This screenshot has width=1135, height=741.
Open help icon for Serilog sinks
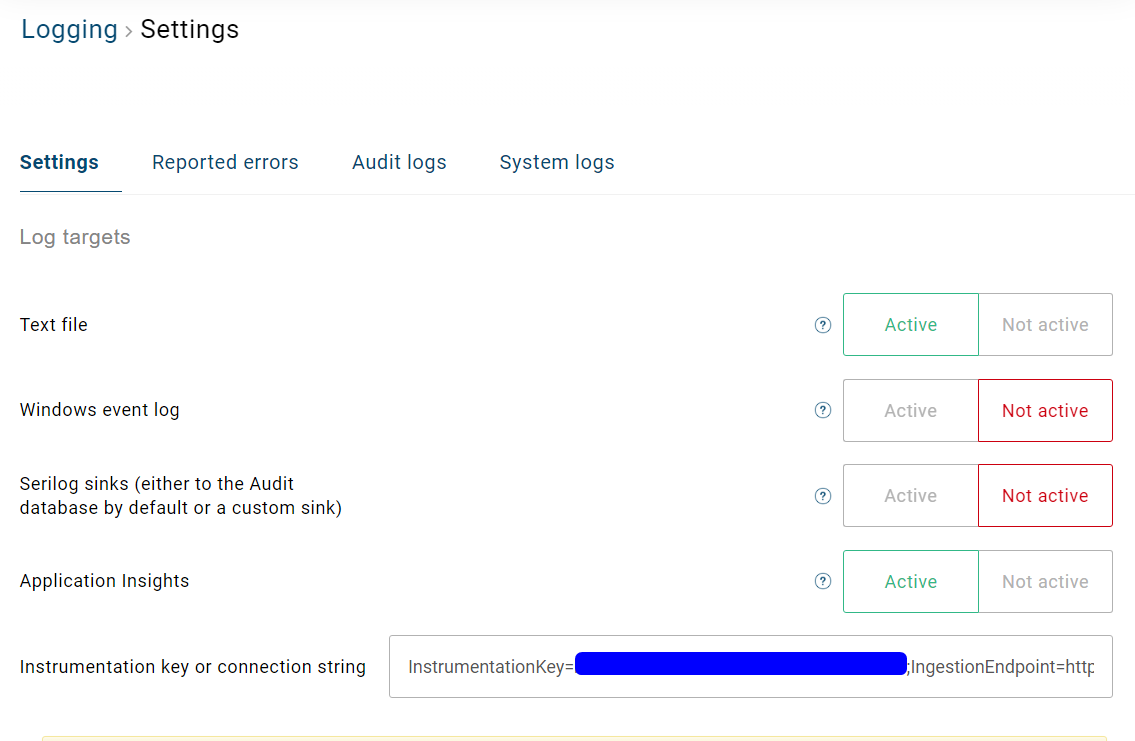(x=822, y=496)
